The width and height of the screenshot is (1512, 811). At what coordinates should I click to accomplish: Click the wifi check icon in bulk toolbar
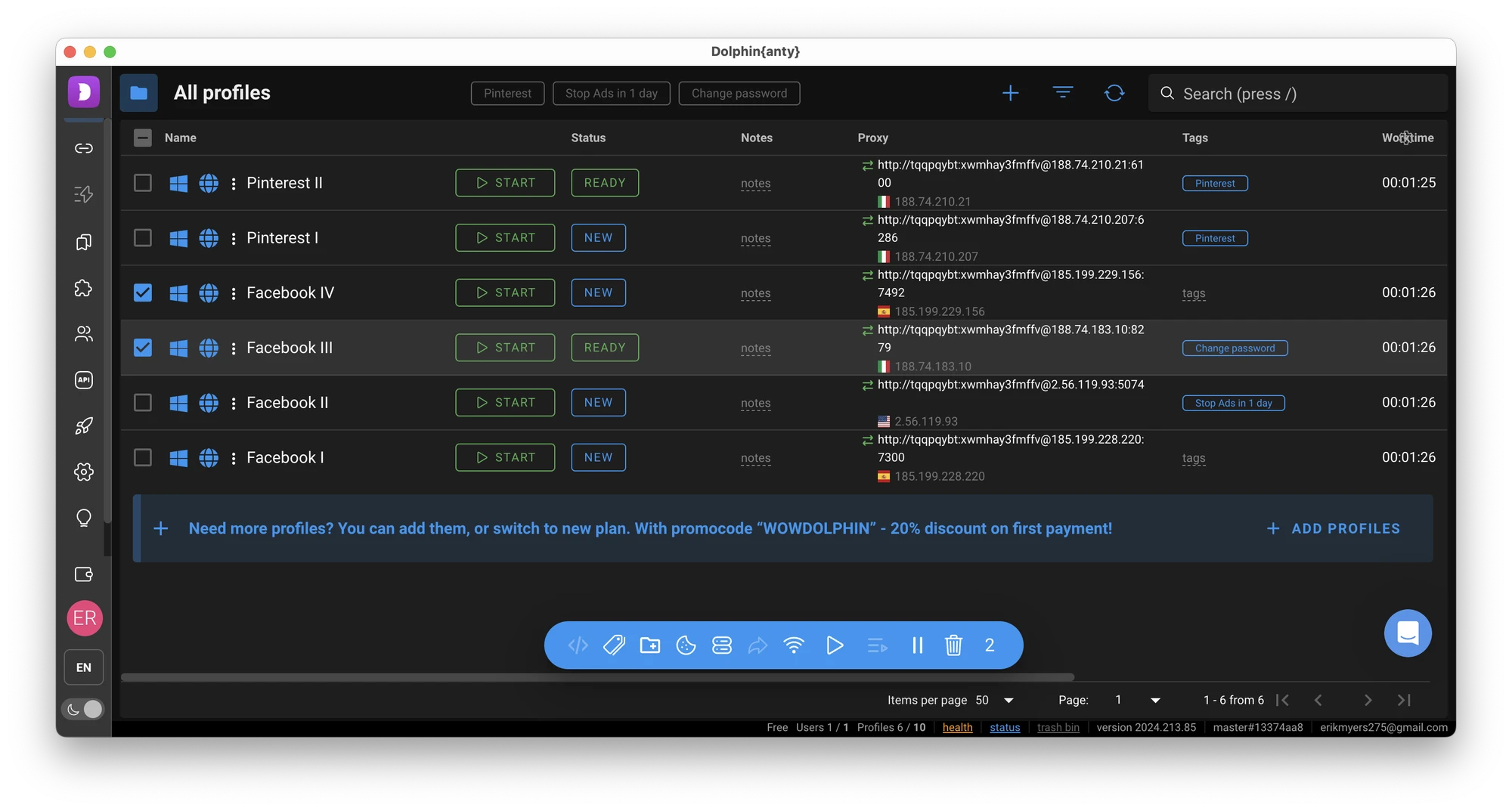click(794, 645)
